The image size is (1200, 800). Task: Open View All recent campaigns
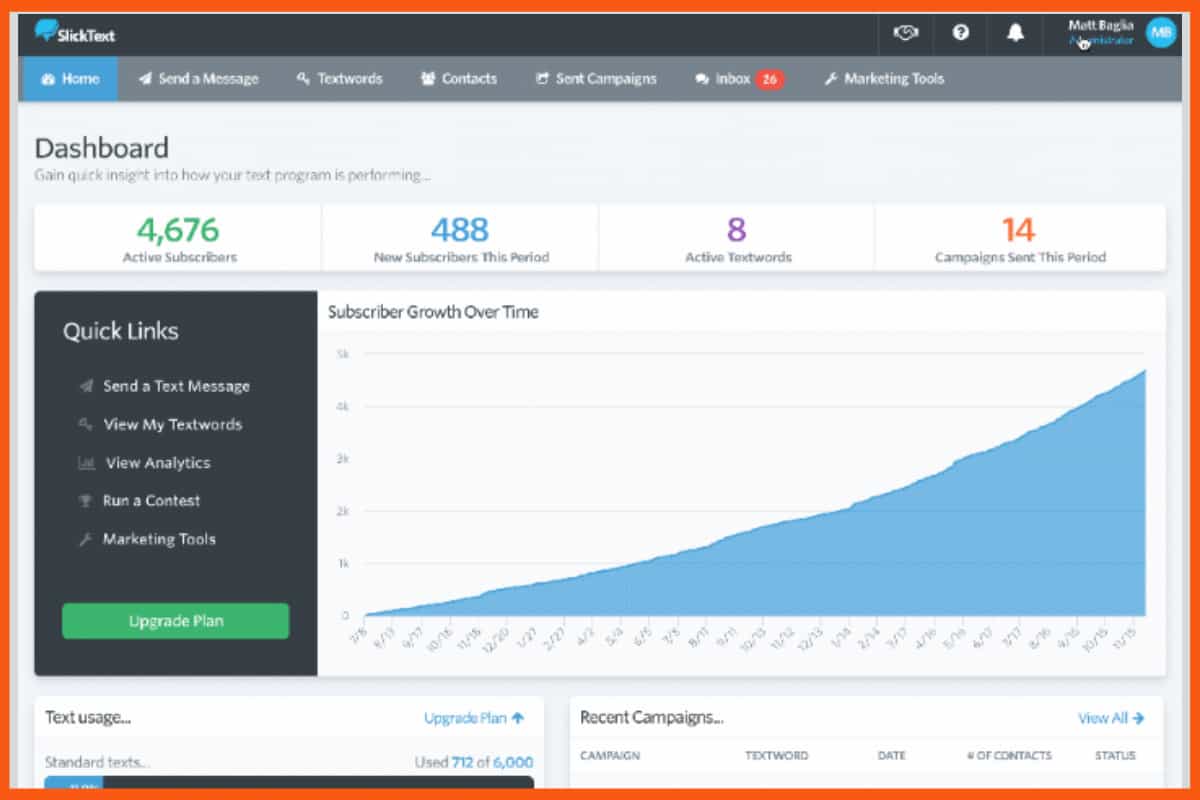click(1112, 718)
